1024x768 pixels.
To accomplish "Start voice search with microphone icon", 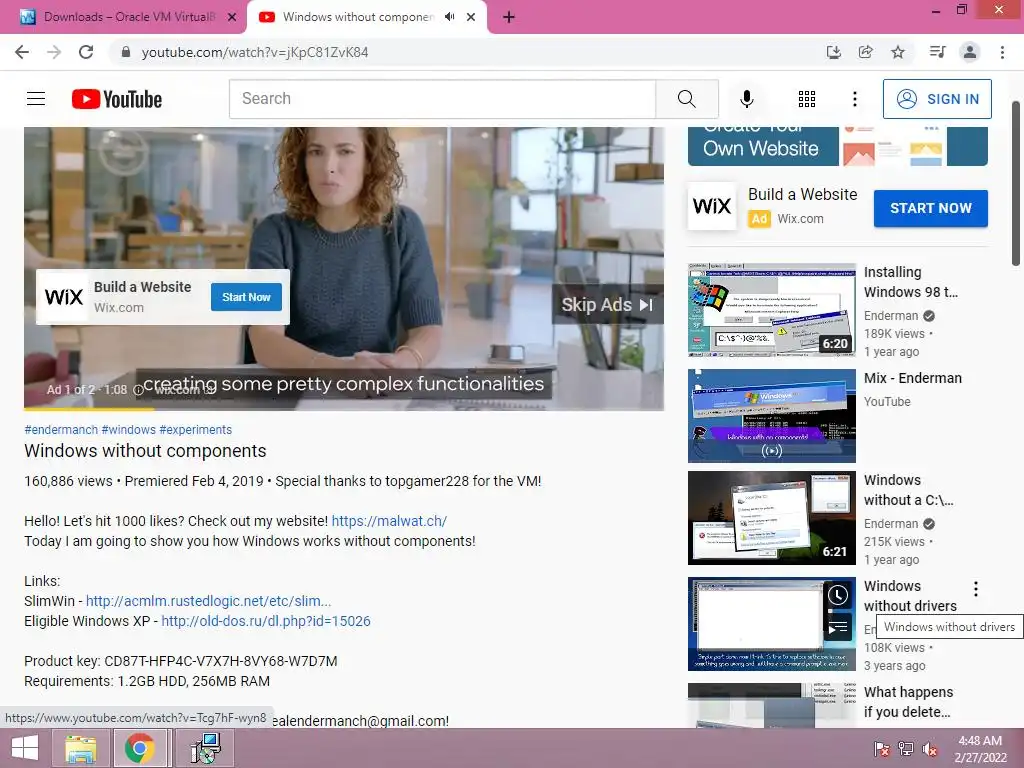I will click(x=746, y=99).
